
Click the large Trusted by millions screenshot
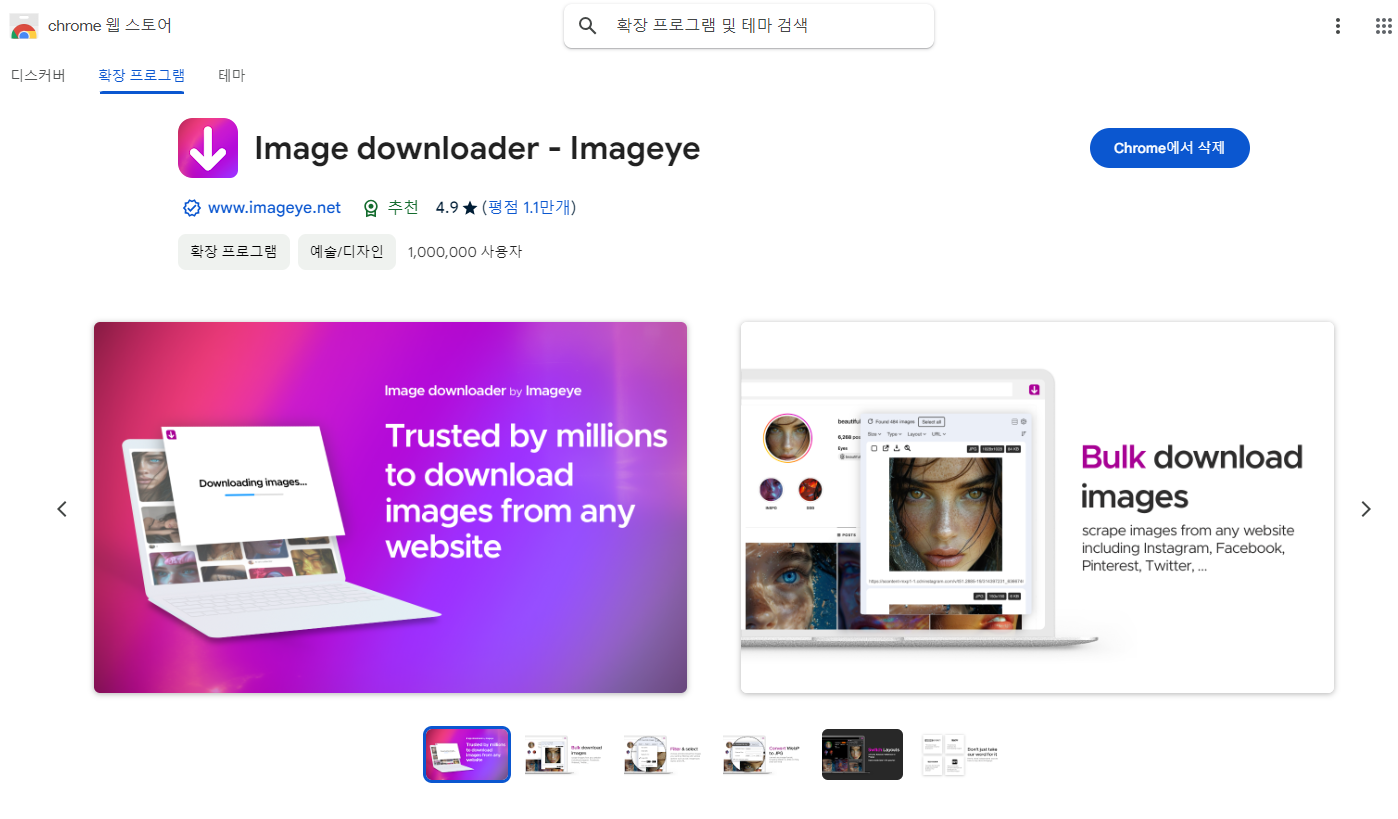click(x=390, y=507)
